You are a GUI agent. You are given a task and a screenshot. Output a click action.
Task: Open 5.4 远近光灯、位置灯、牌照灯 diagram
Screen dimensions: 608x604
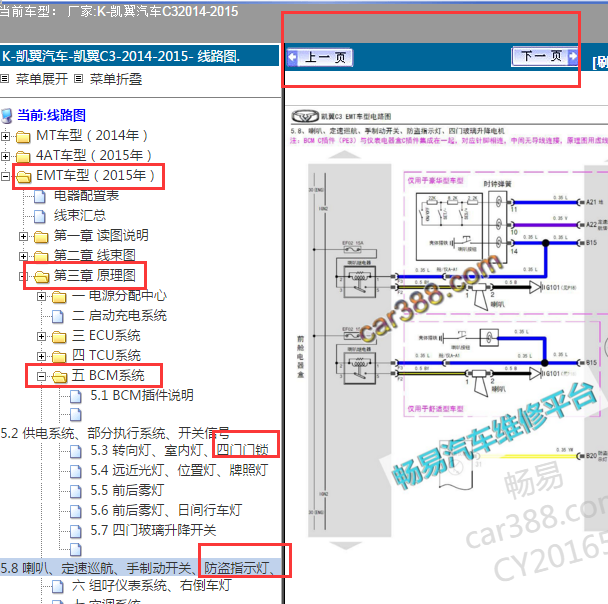point(179,471)
